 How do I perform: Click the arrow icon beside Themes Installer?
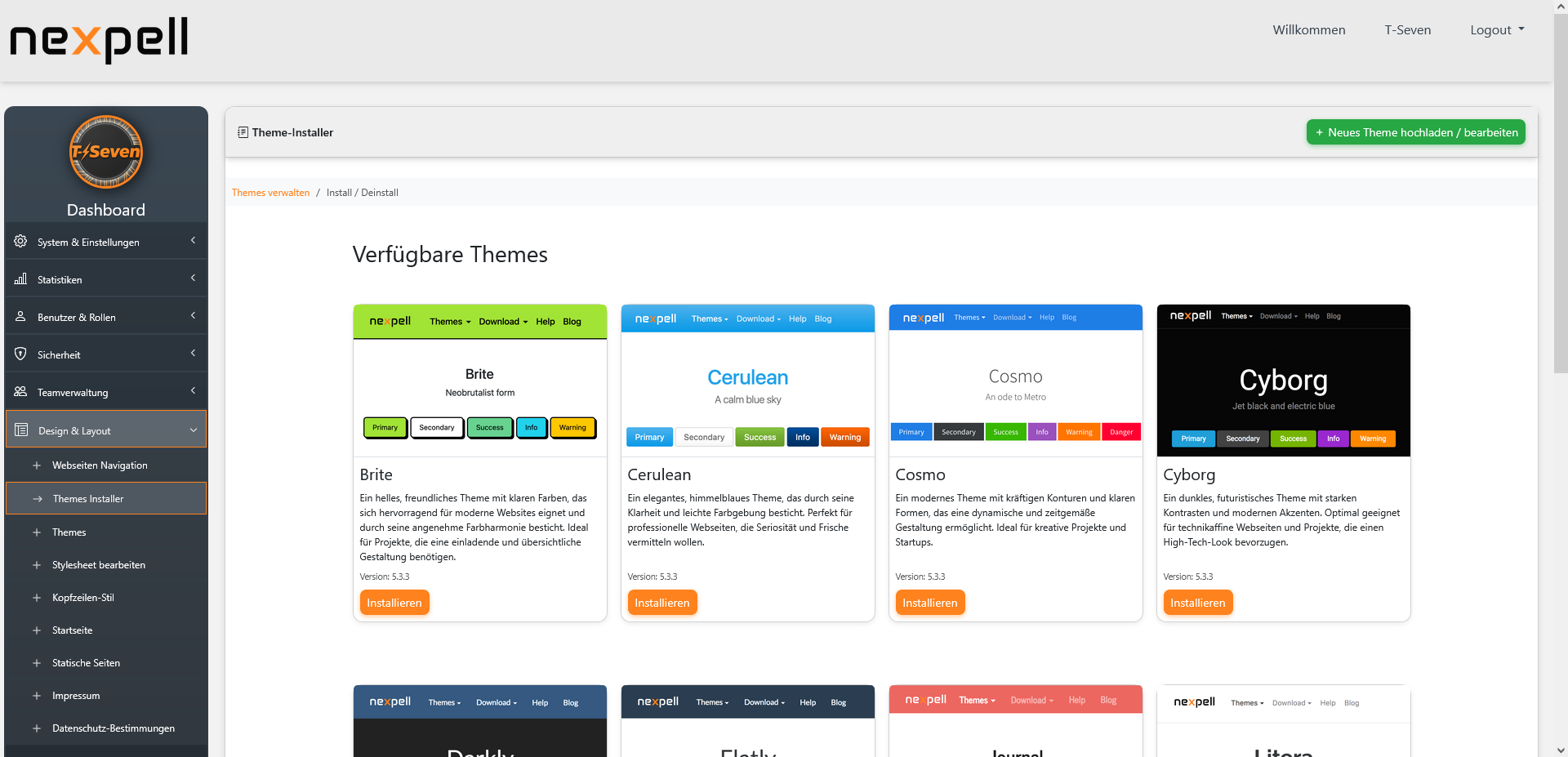click(36, 498)
